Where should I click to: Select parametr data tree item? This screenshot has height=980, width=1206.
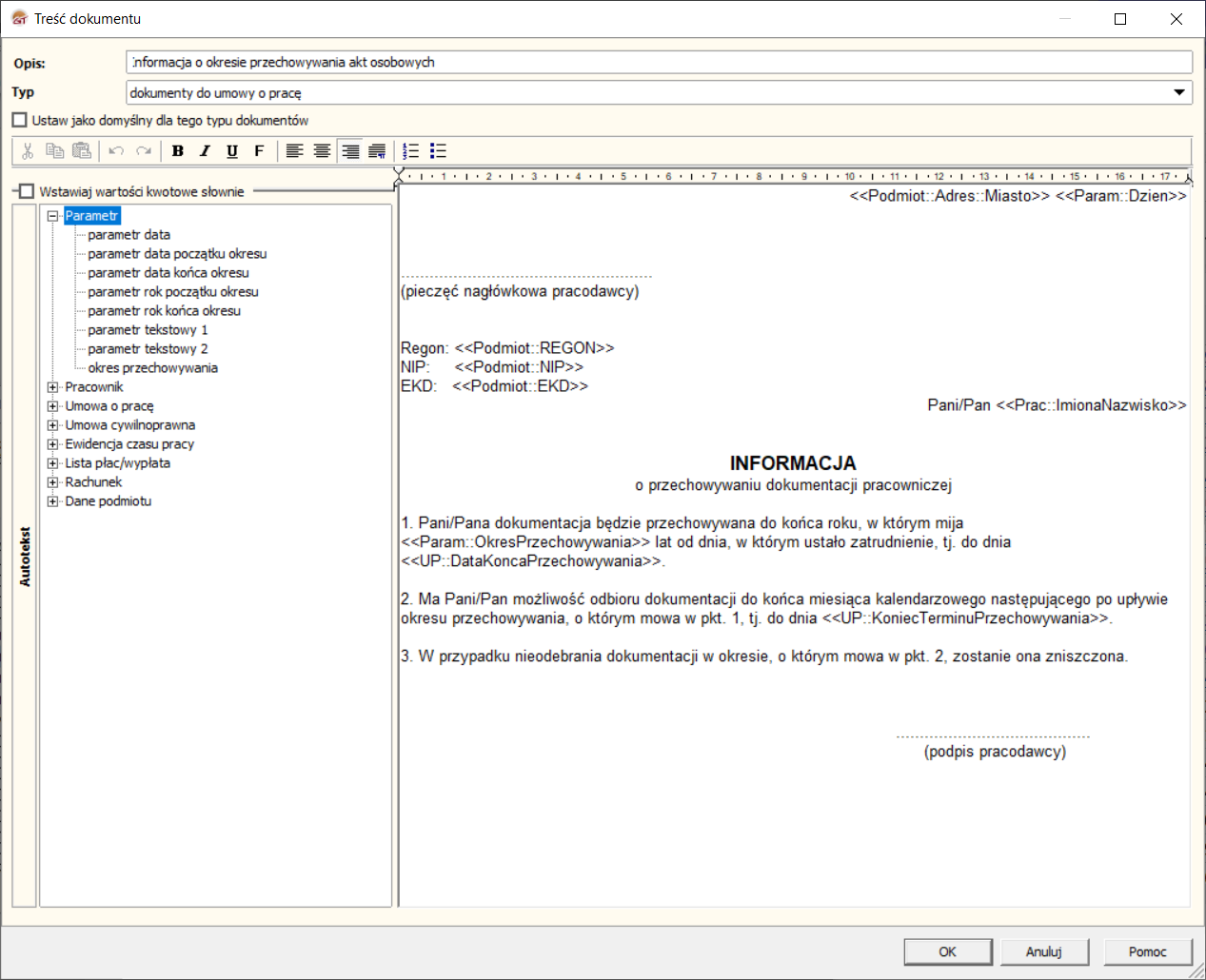click(129, 235)
